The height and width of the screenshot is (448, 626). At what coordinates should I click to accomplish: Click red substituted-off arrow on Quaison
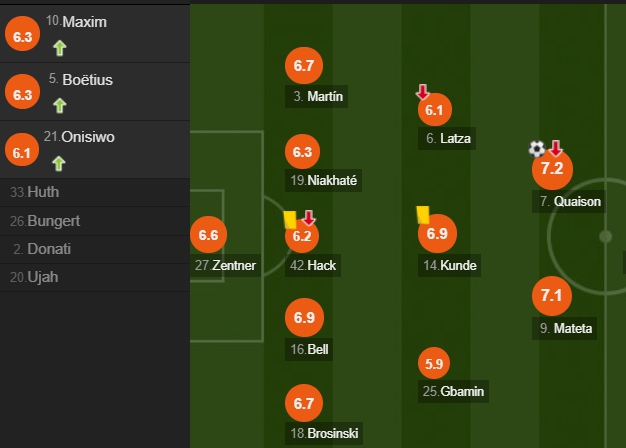(x=556, y=148)
